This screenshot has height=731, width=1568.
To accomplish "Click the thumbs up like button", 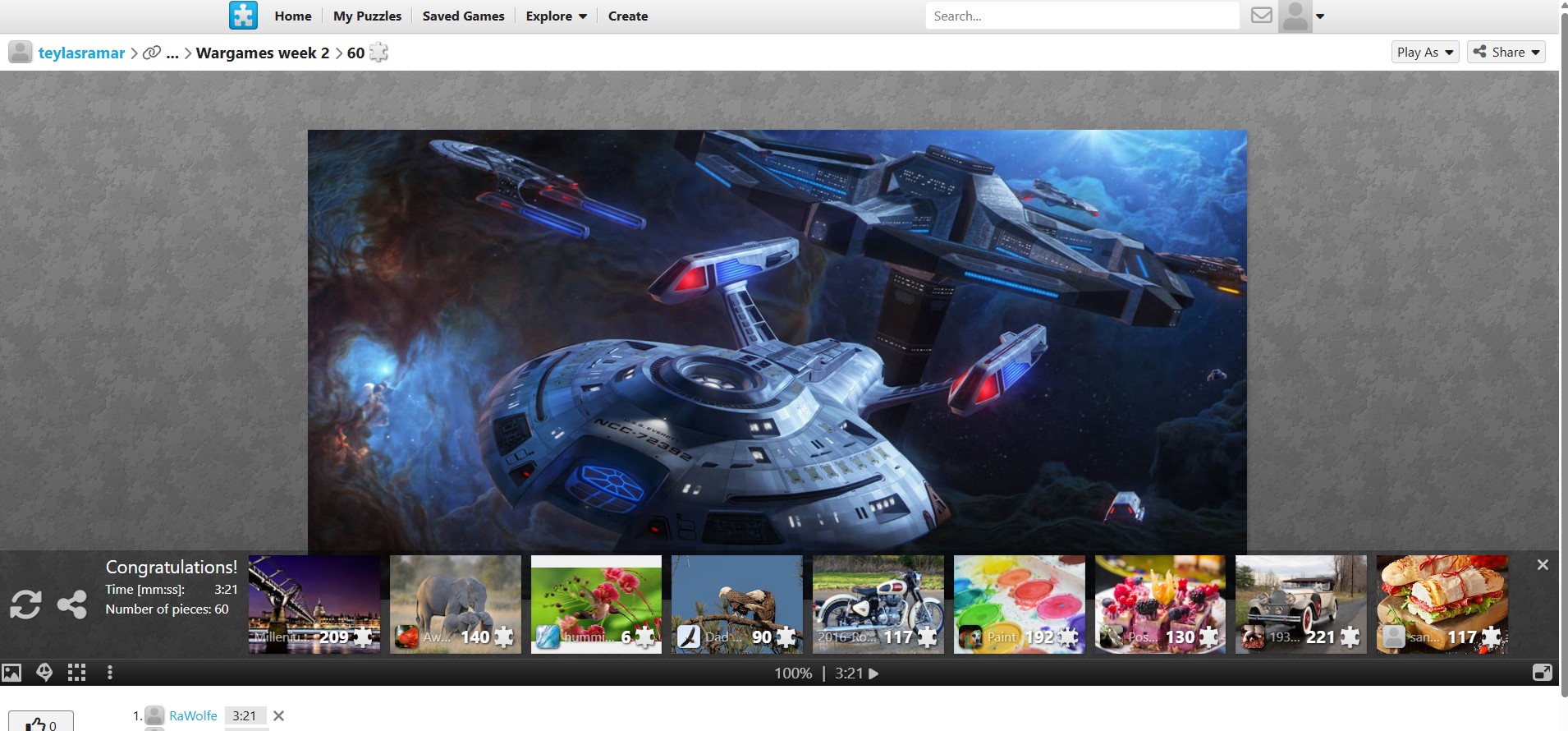I will 41,723.
